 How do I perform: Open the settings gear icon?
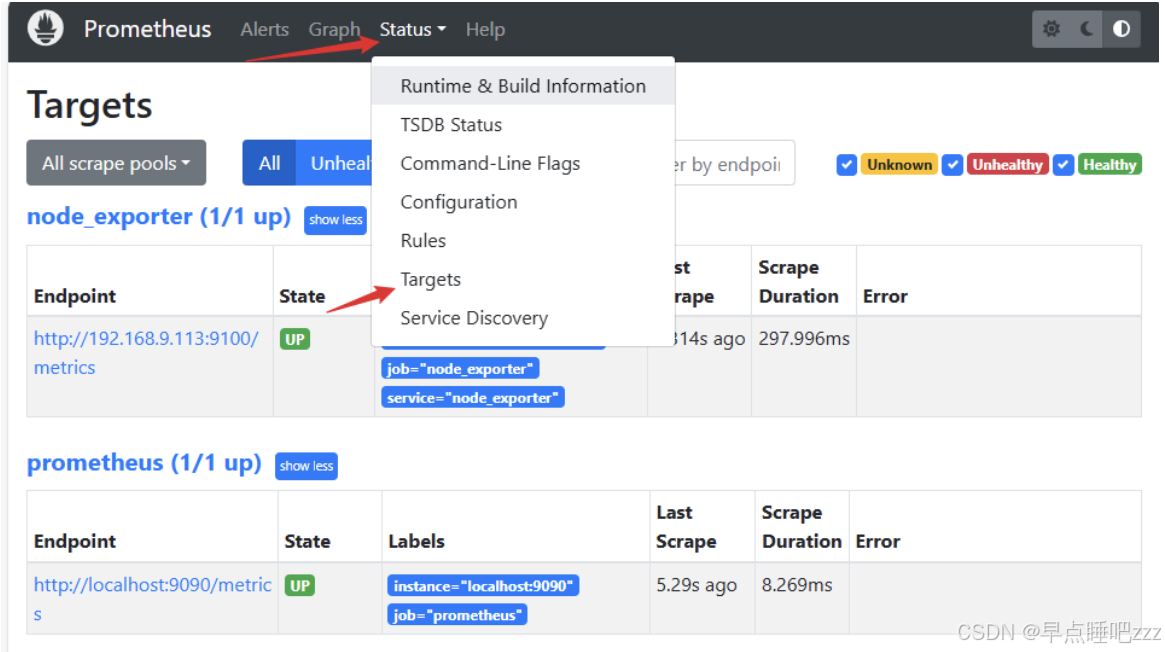coord(1051,29)
